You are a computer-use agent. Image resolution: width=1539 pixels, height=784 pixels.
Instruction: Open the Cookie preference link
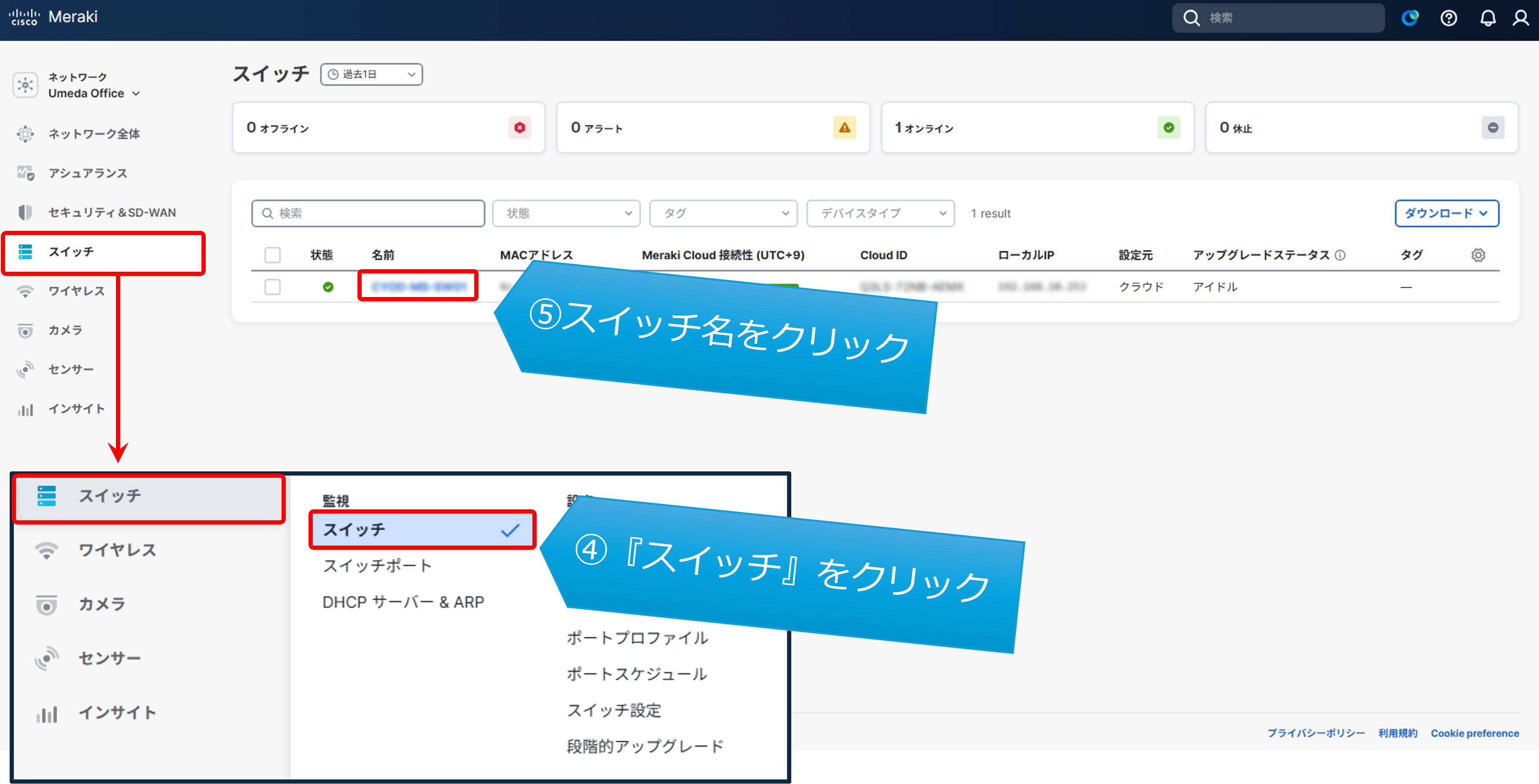[x=1474, y=733]
